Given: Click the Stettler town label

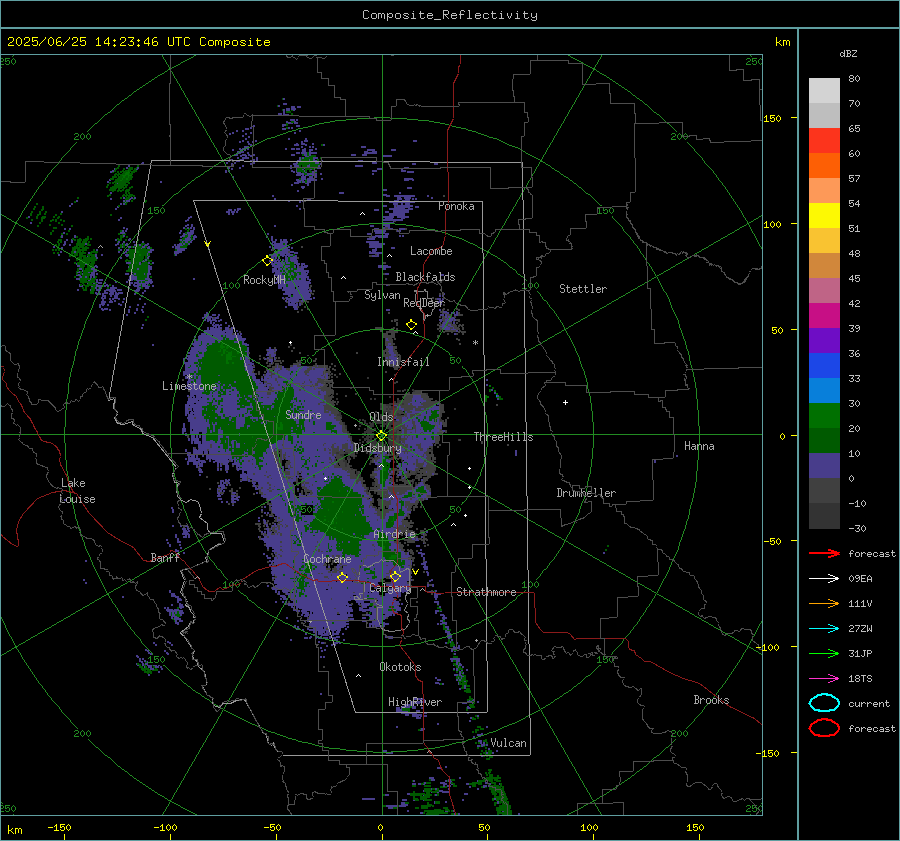Looking at the screenshot, I should coord(583,289).
